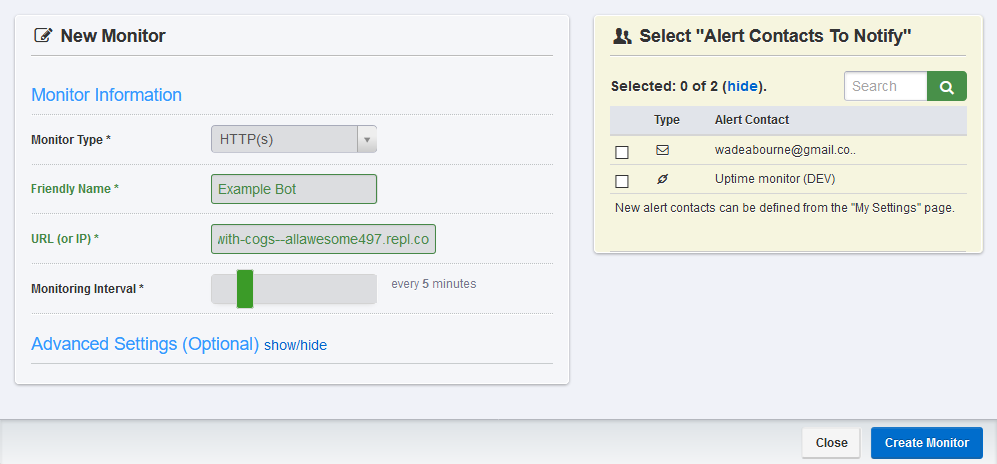This screenshot has height=464, width=997.
Task: Click the Type column header
Action: tap(667, 120)
